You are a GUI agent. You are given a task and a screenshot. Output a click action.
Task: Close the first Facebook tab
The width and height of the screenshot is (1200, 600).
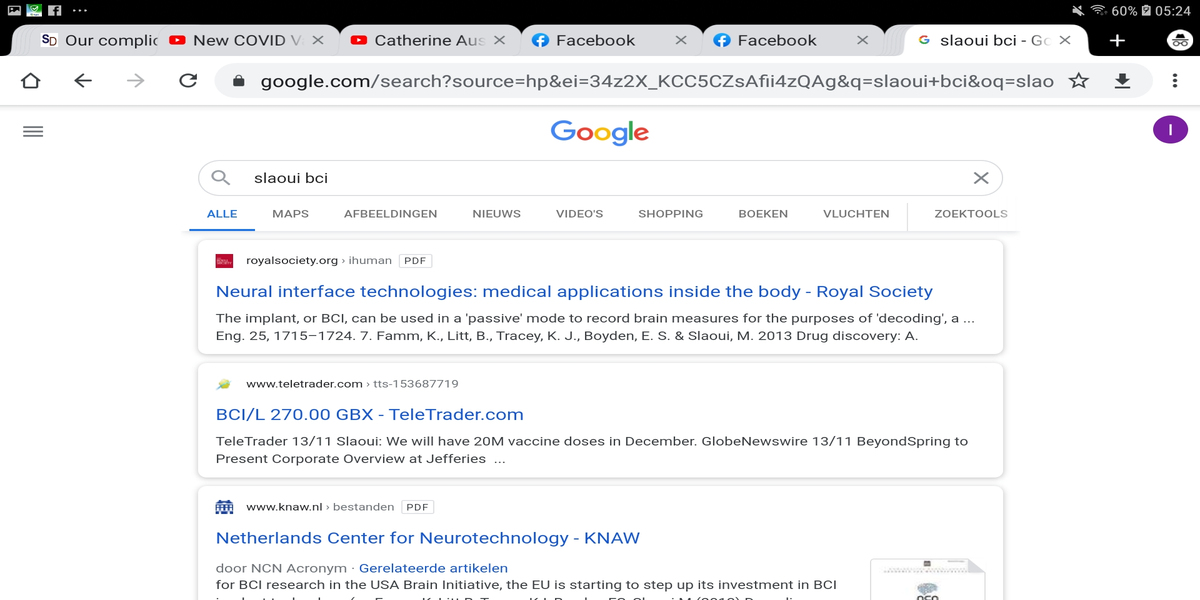681,40
